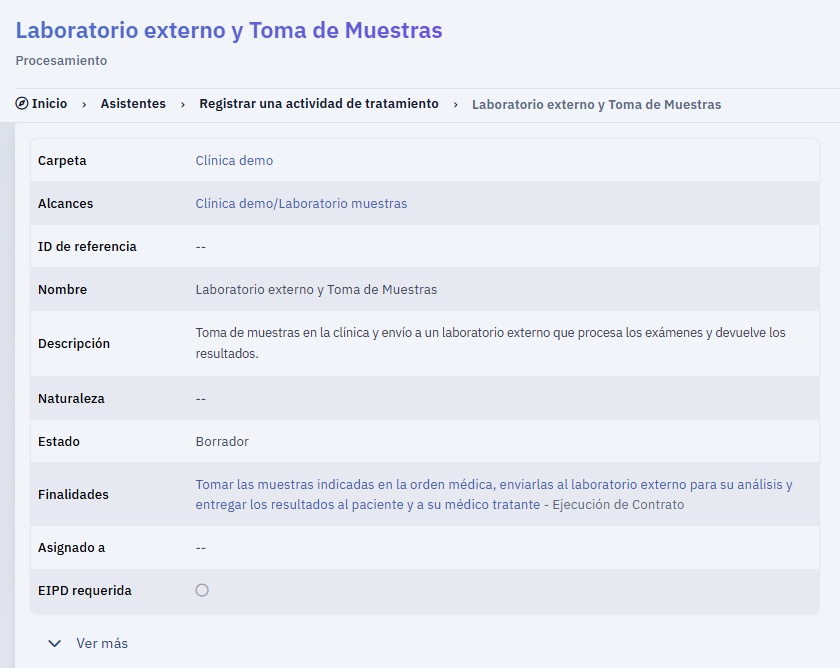Click the Estado row label

(x=59, y=441)
